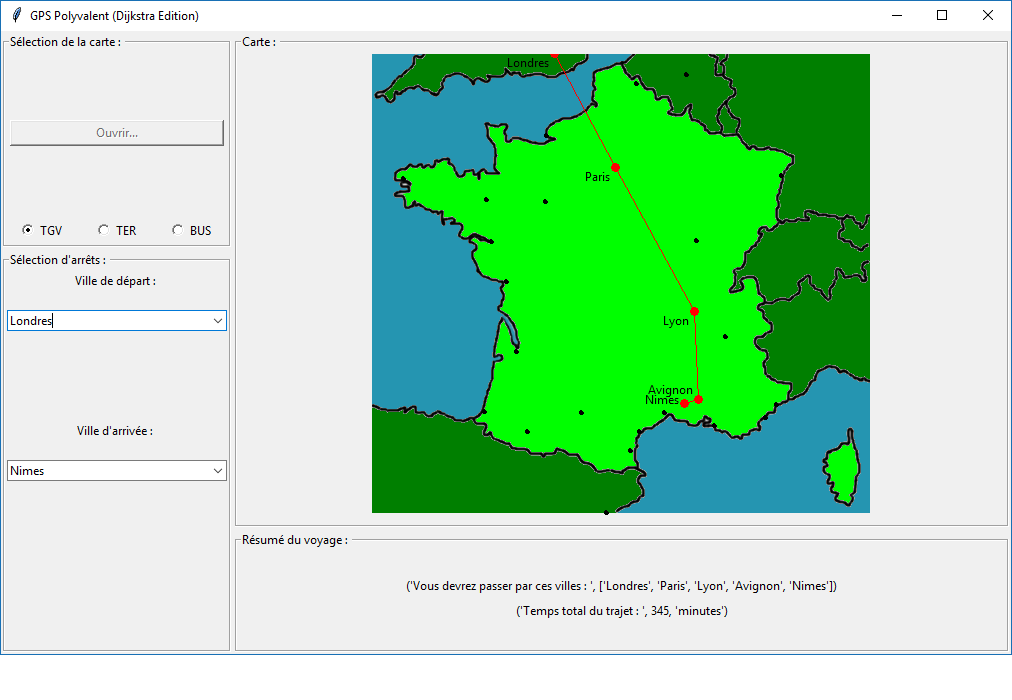The height and width of the screenshot is (700, 1012).
Task: Click the 'Temps total du trajet' summary line
Action: [x=622, y=611]
